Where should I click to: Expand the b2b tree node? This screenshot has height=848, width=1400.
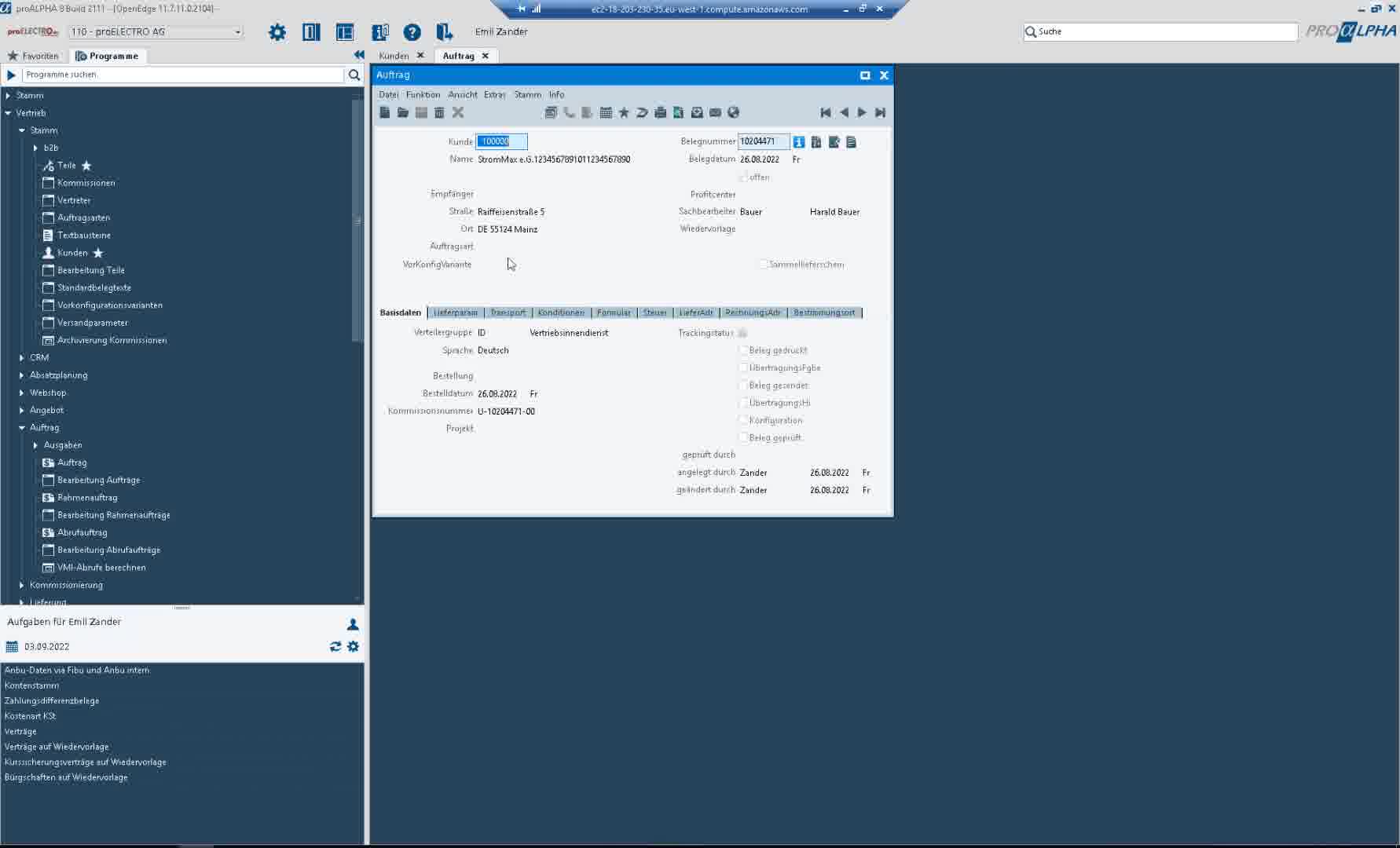coord(35,148)
